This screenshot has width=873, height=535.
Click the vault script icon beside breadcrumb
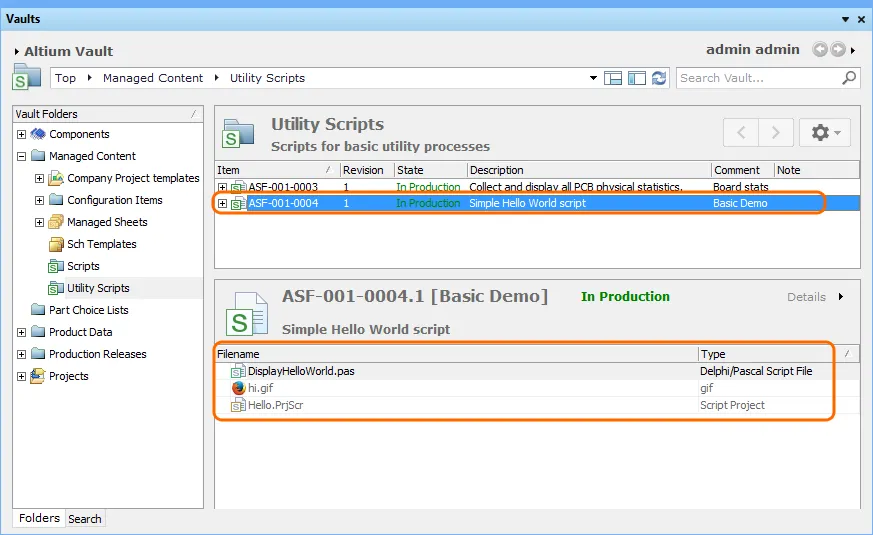coord(26,77)
